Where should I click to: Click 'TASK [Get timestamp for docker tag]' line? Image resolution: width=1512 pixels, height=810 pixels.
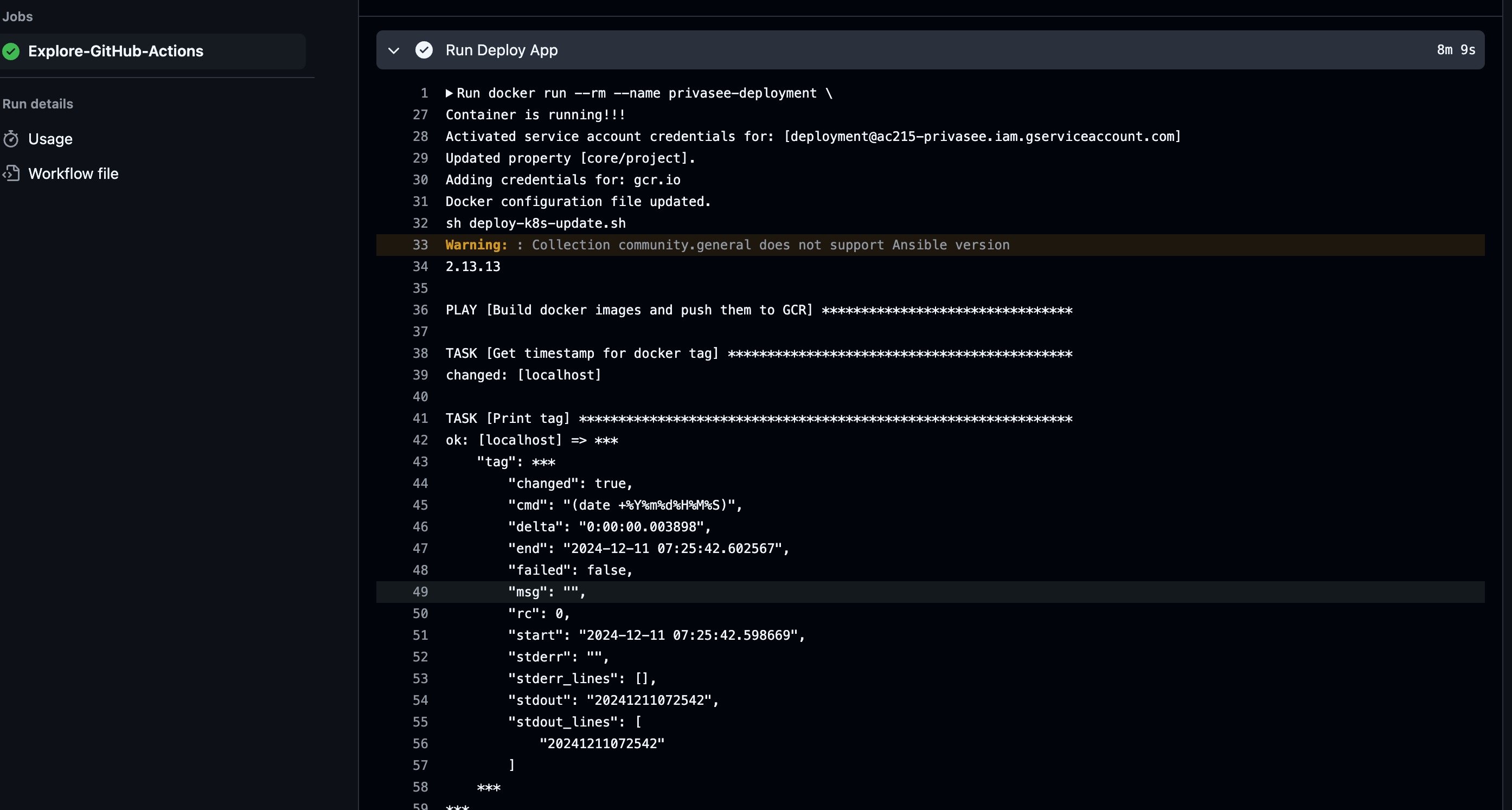click(x=758, y=354)
